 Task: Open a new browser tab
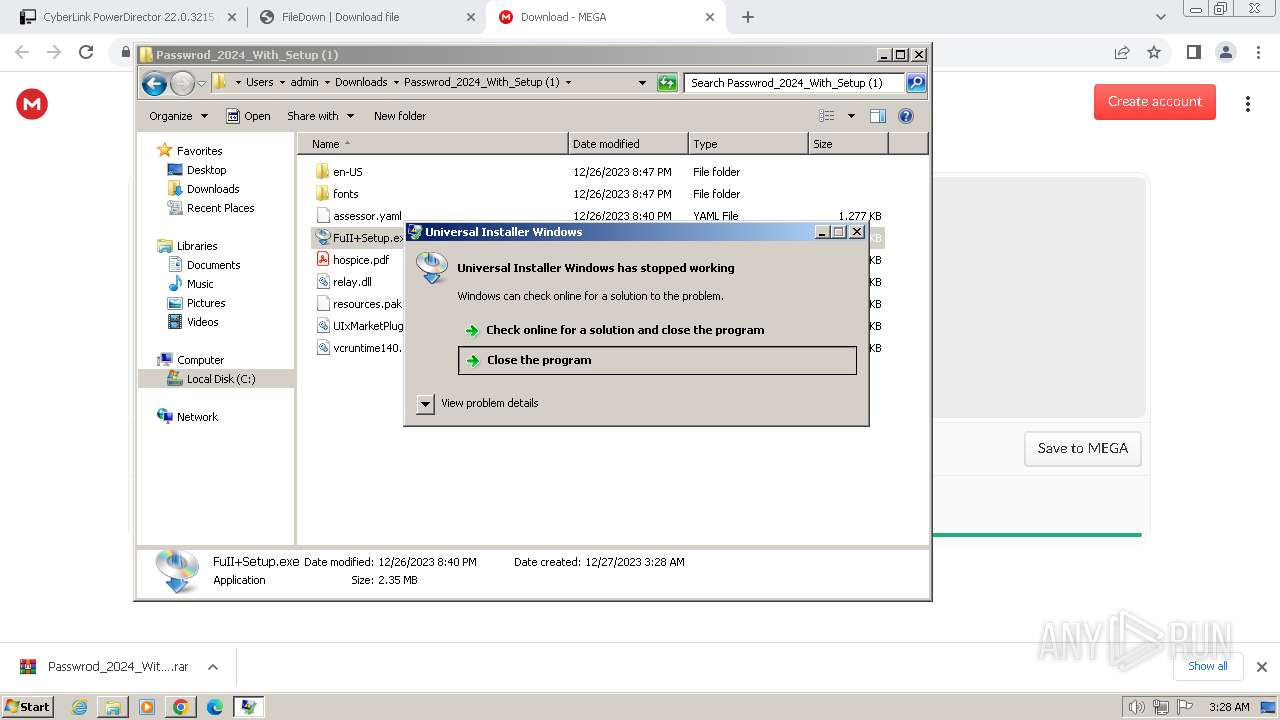(748, 17)
